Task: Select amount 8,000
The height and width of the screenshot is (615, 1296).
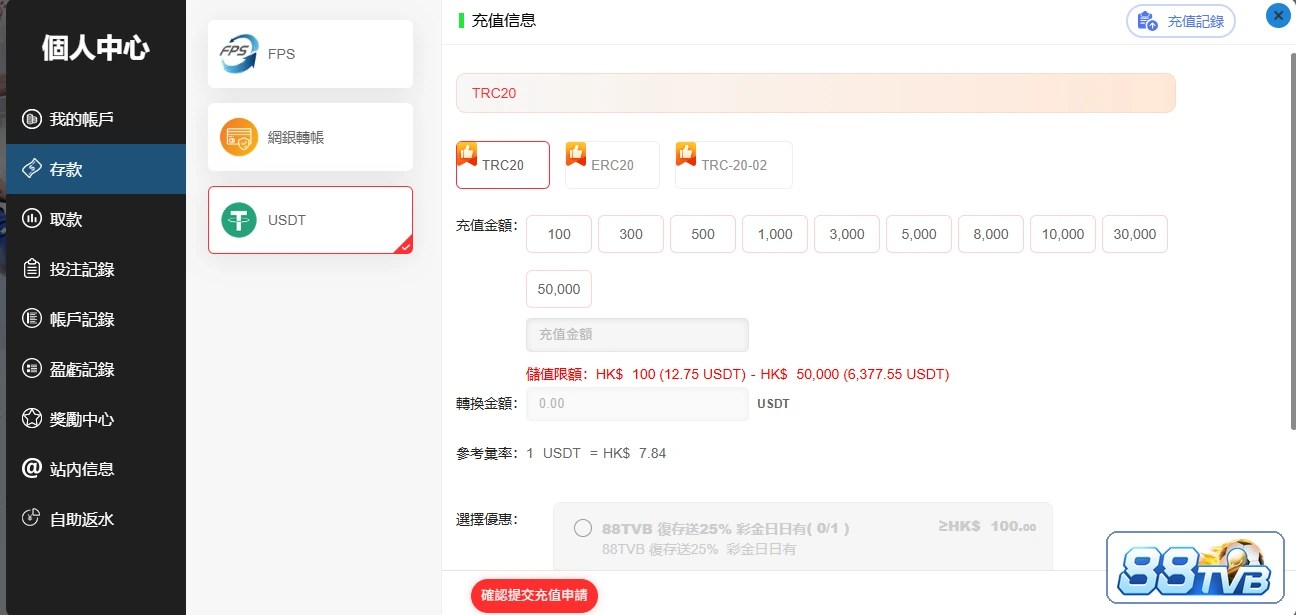Action: (991, 234)
